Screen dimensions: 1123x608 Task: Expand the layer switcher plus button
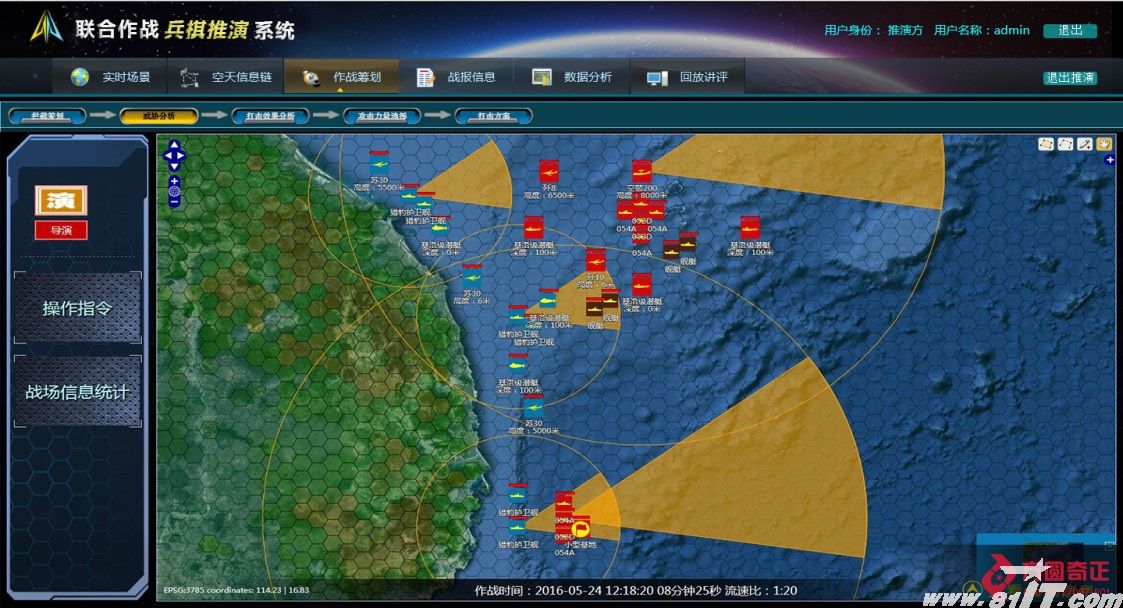1110,160
